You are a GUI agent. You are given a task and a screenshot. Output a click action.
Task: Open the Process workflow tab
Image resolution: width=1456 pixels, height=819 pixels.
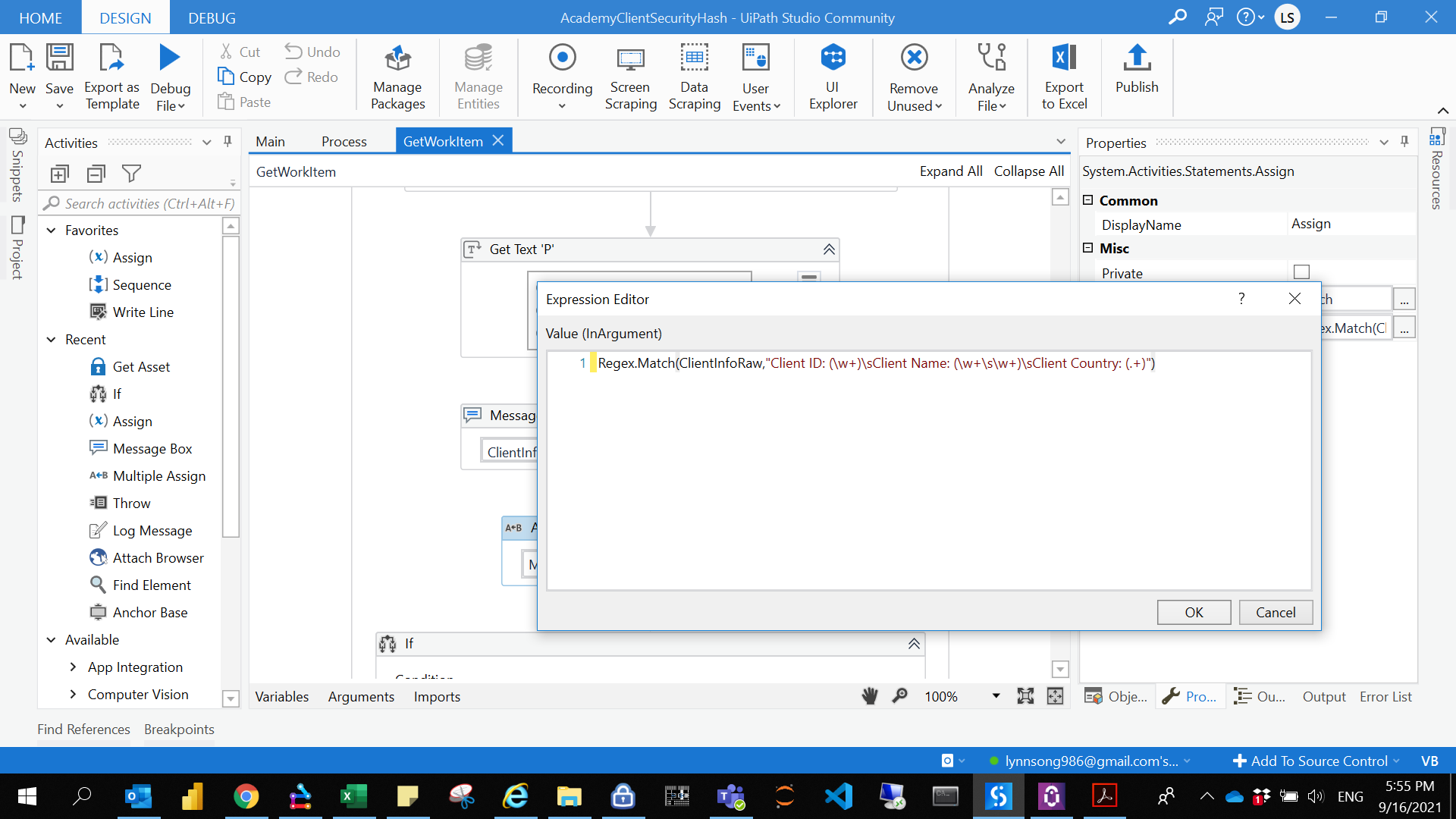[344, 141]
